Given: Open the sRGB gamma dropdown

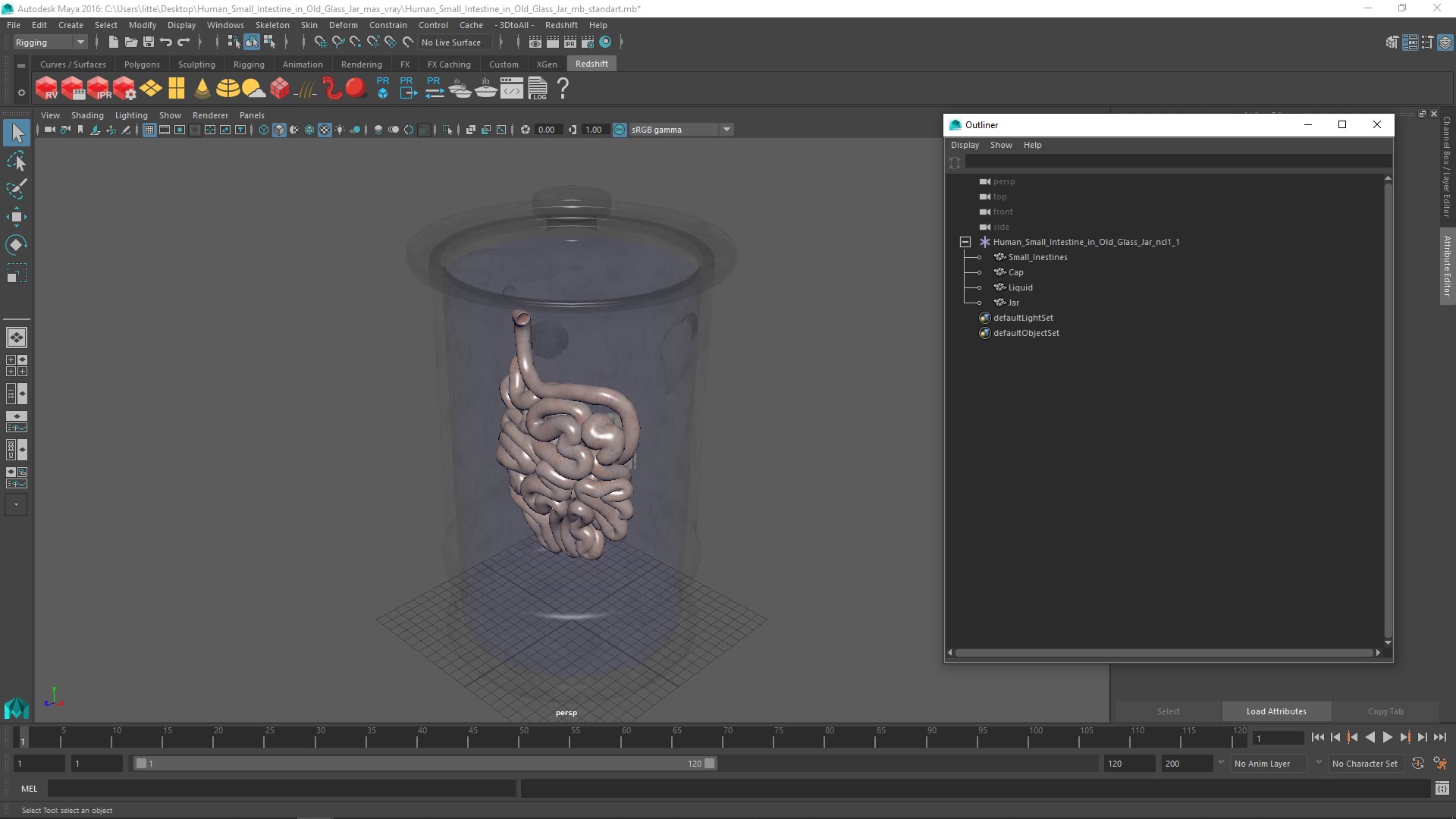Looking at the screenshot, I should click(x=681, y=130).
